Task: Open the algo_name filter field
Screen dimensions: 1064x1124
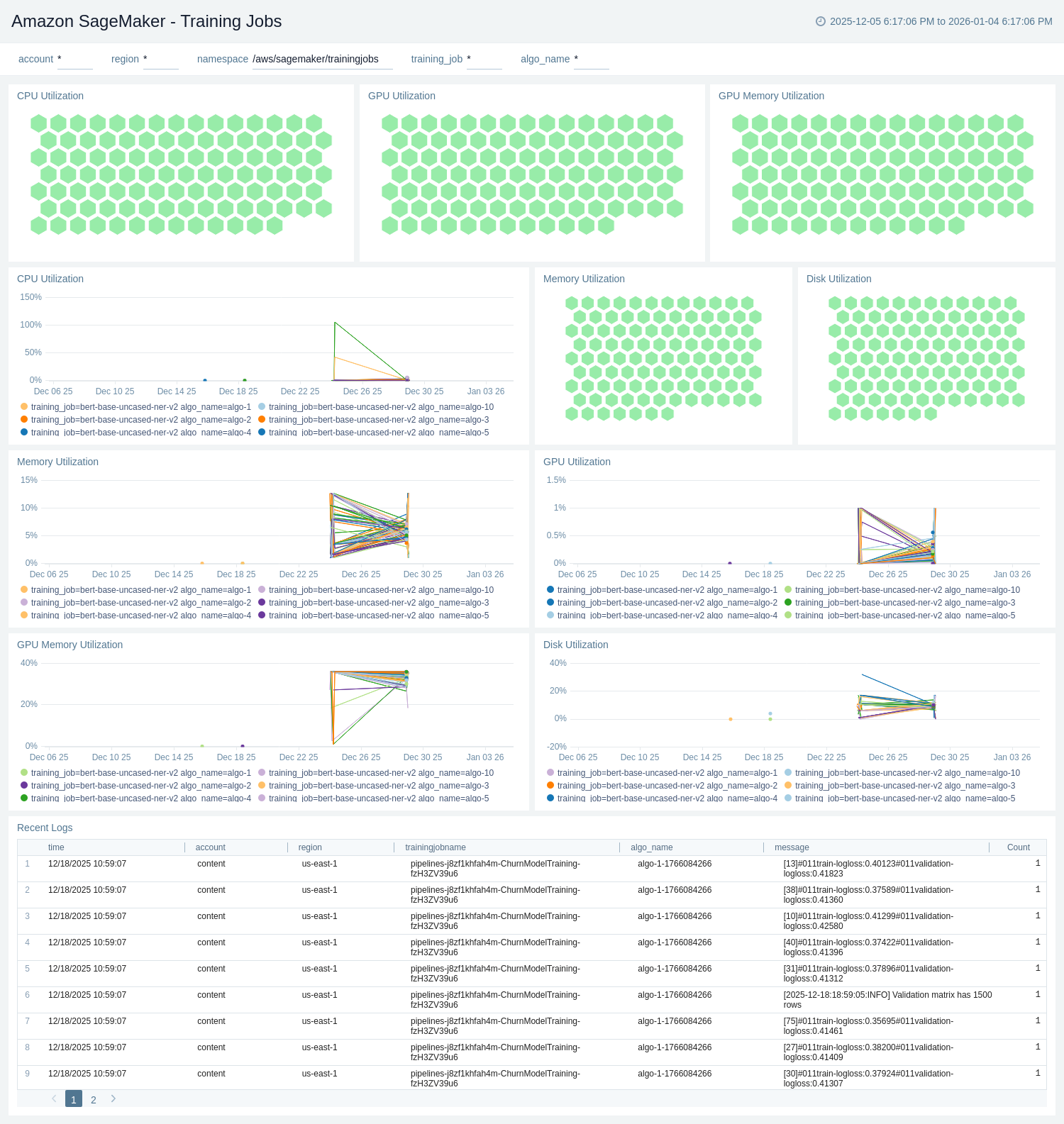Action: pos(591,60)
